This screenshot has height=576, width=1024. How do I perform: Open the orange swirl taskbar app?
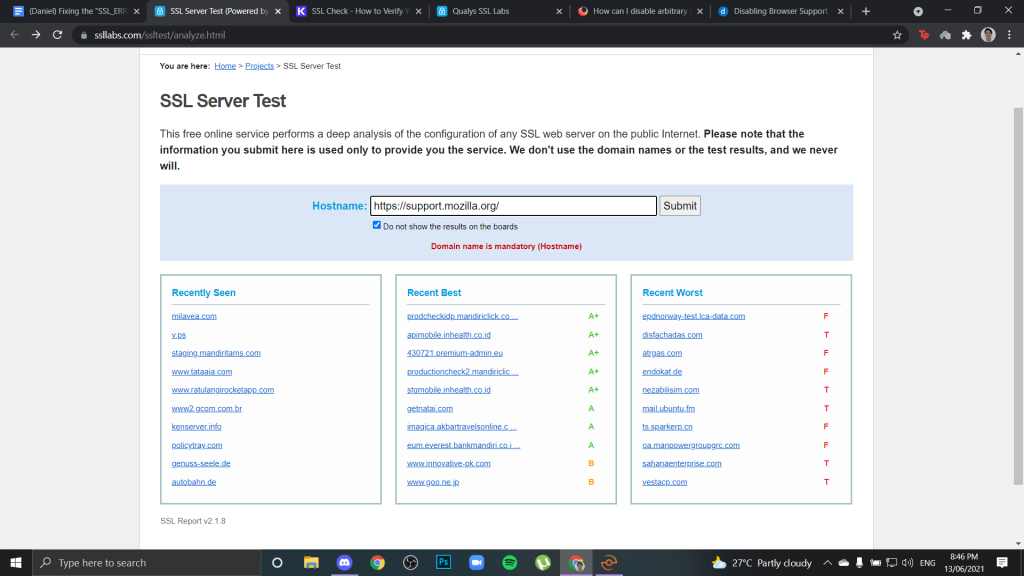tap(609, 562)
